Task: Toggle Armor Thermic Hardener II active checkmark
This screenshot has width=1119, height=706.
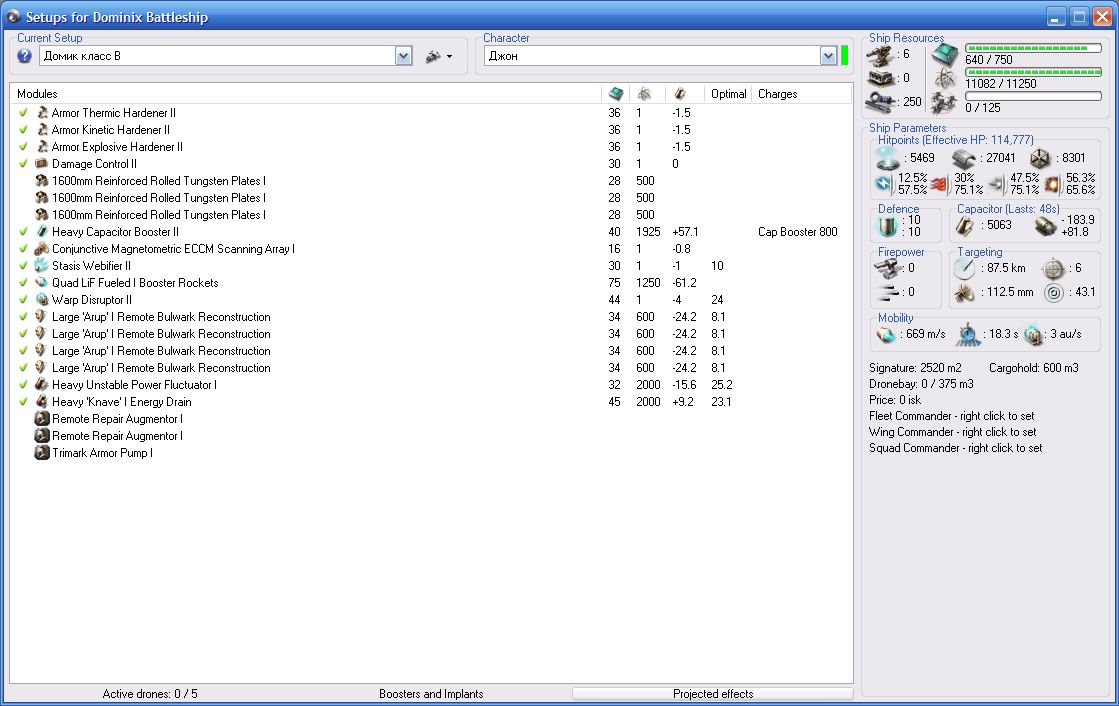Action: [x=24, y=112]
